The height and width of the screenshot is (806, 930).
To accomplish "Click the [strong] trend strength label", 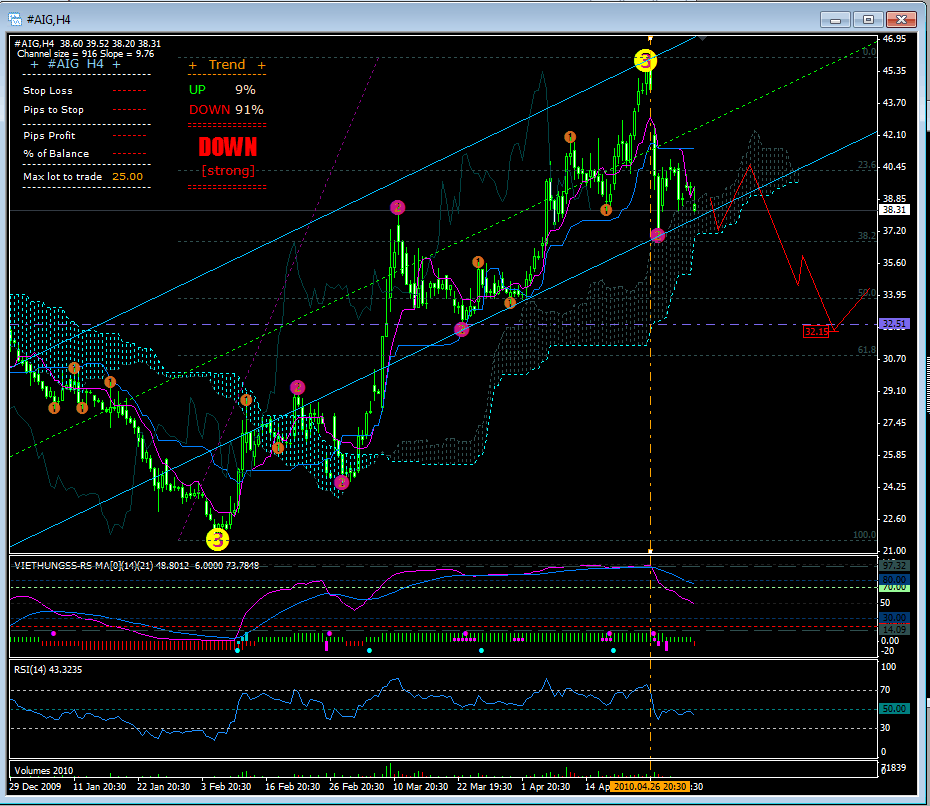I will 228,171.
